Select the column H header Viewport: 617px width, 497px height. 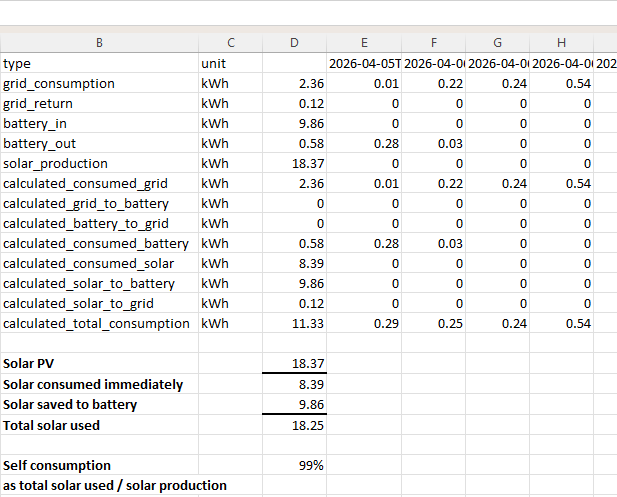(x=561, y=42)
